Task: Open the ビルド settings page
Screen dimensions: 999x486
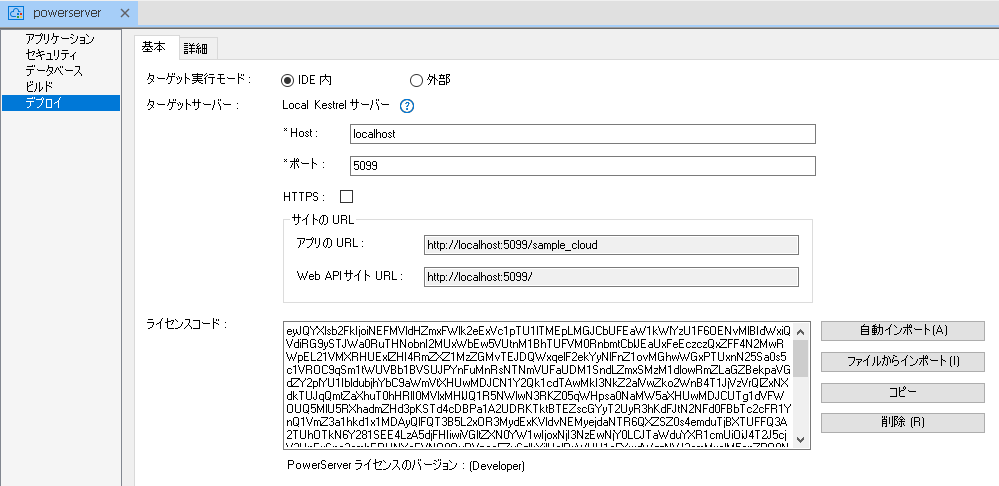Action: [39, 87]
